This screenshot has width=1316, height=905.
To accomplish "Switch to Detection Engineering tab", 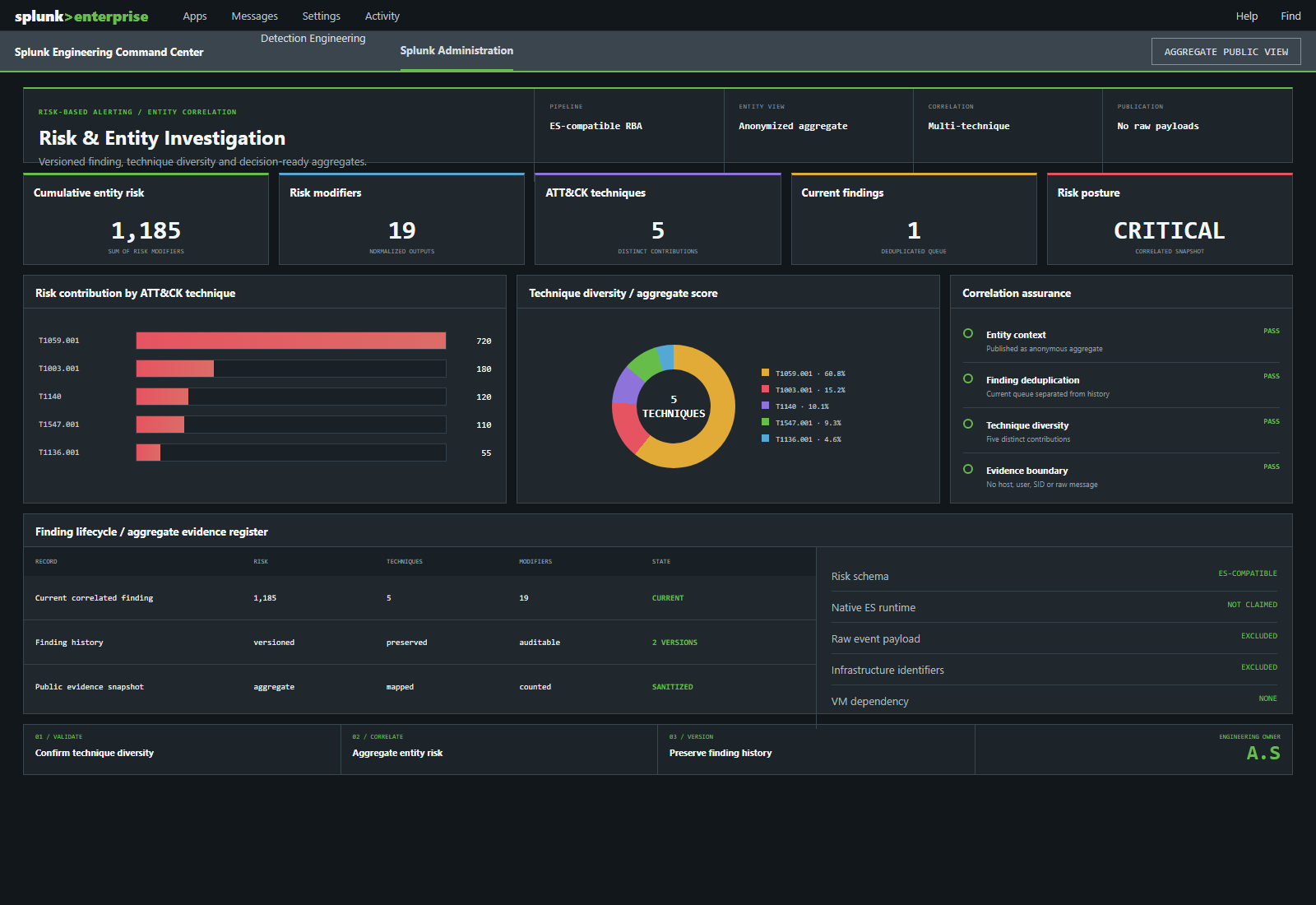I will click(313, 38).
